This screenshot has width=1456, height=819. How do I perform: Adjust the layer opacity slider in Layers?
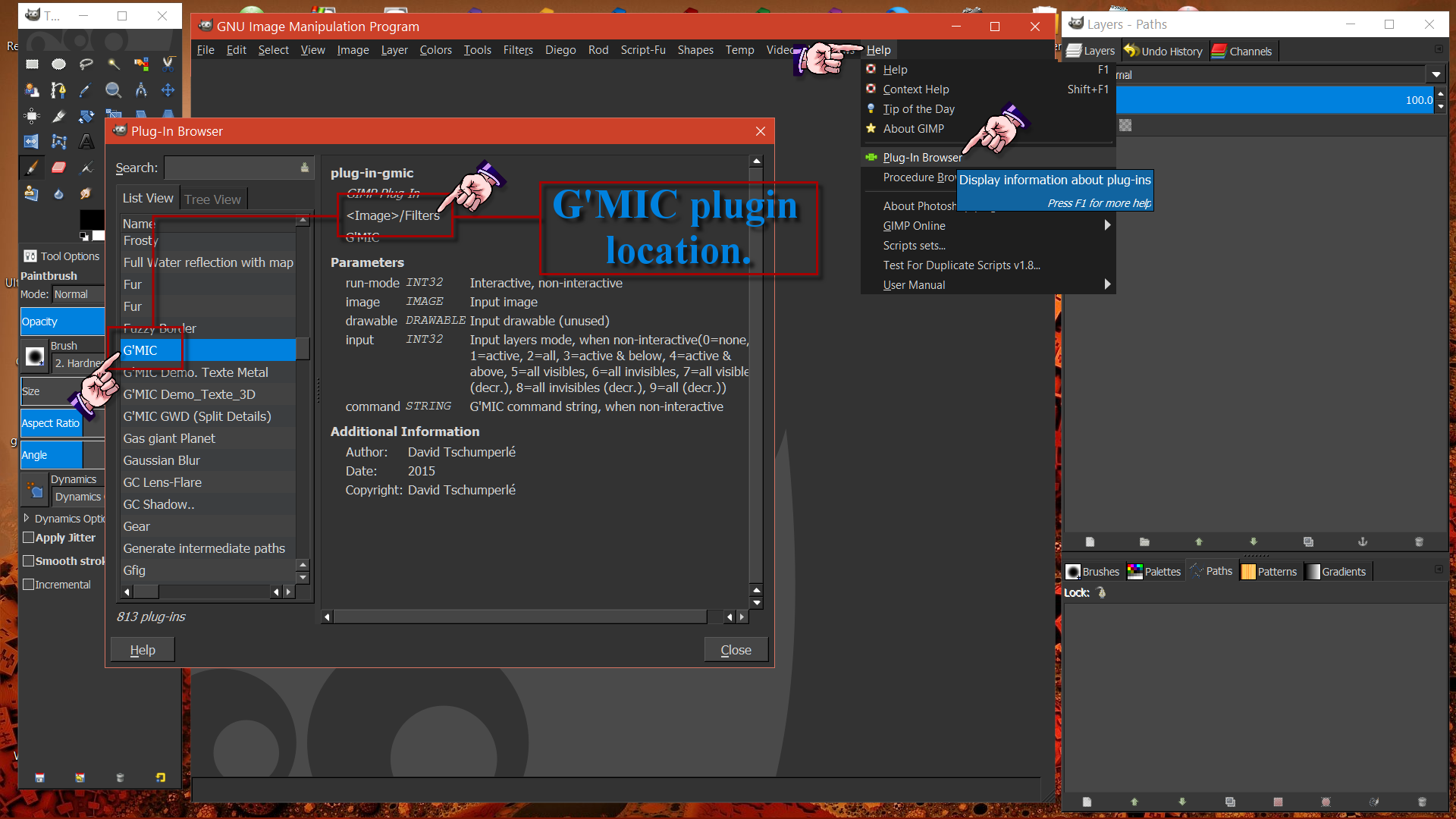[1275, 99]
